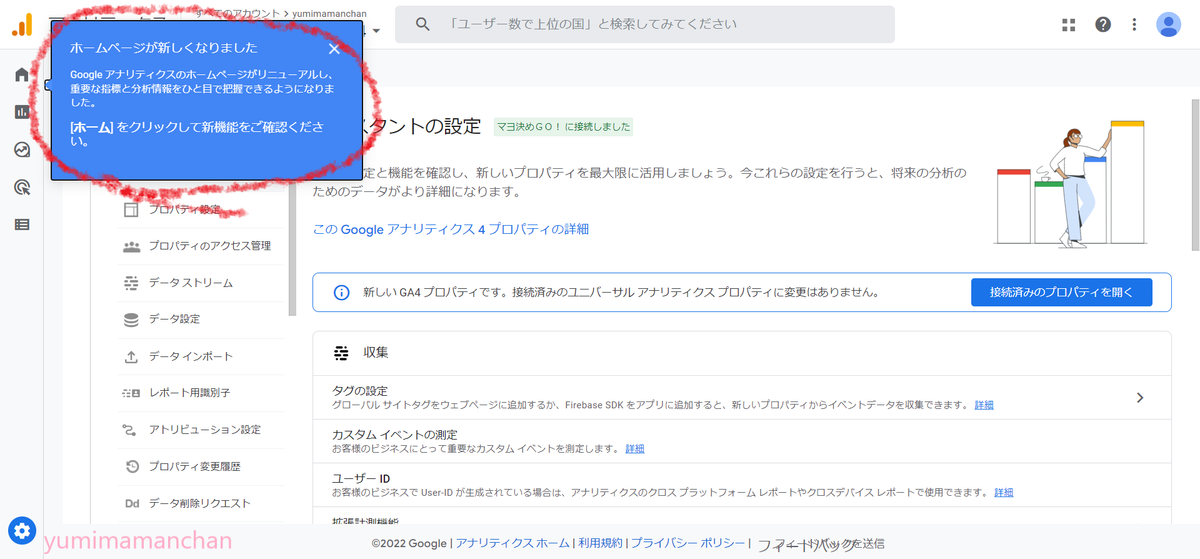Open the user account avatar
Image resolution: width=1200 pixels, height=559 pixels.
click(x=1168, y=25)
